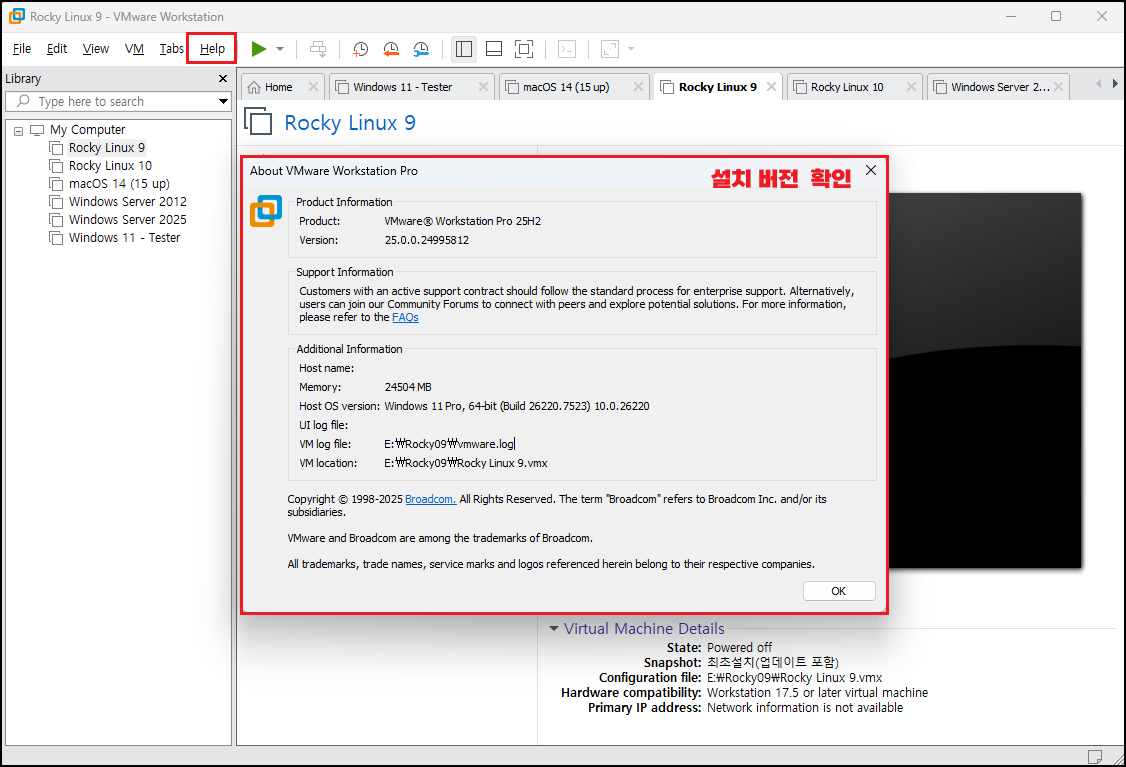Close the Home tab
Screen dimensions: 1126x767
point(313,86)
